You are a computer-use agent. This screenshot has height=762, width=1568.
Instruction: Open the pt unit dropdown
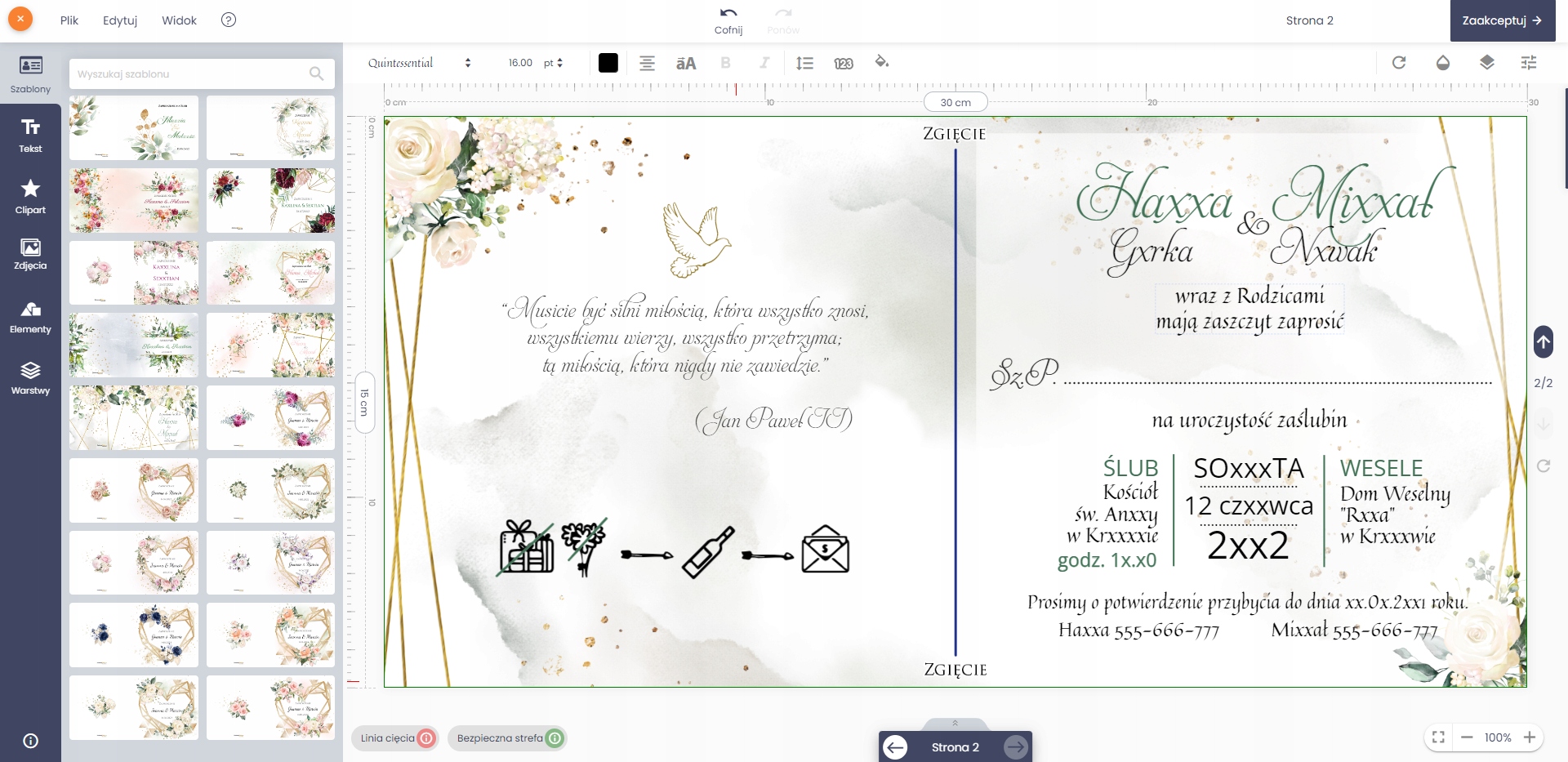554,63
